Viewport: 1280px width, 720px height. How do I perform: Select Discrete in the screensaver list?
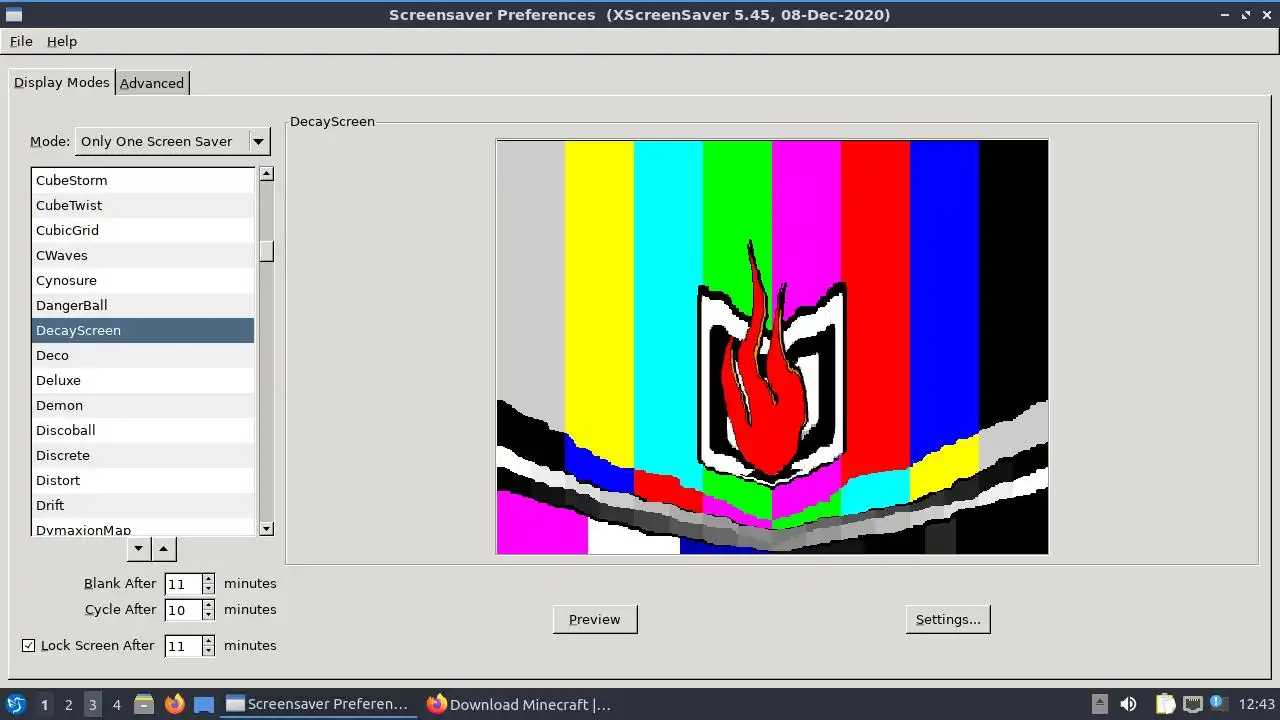(143, 455)
